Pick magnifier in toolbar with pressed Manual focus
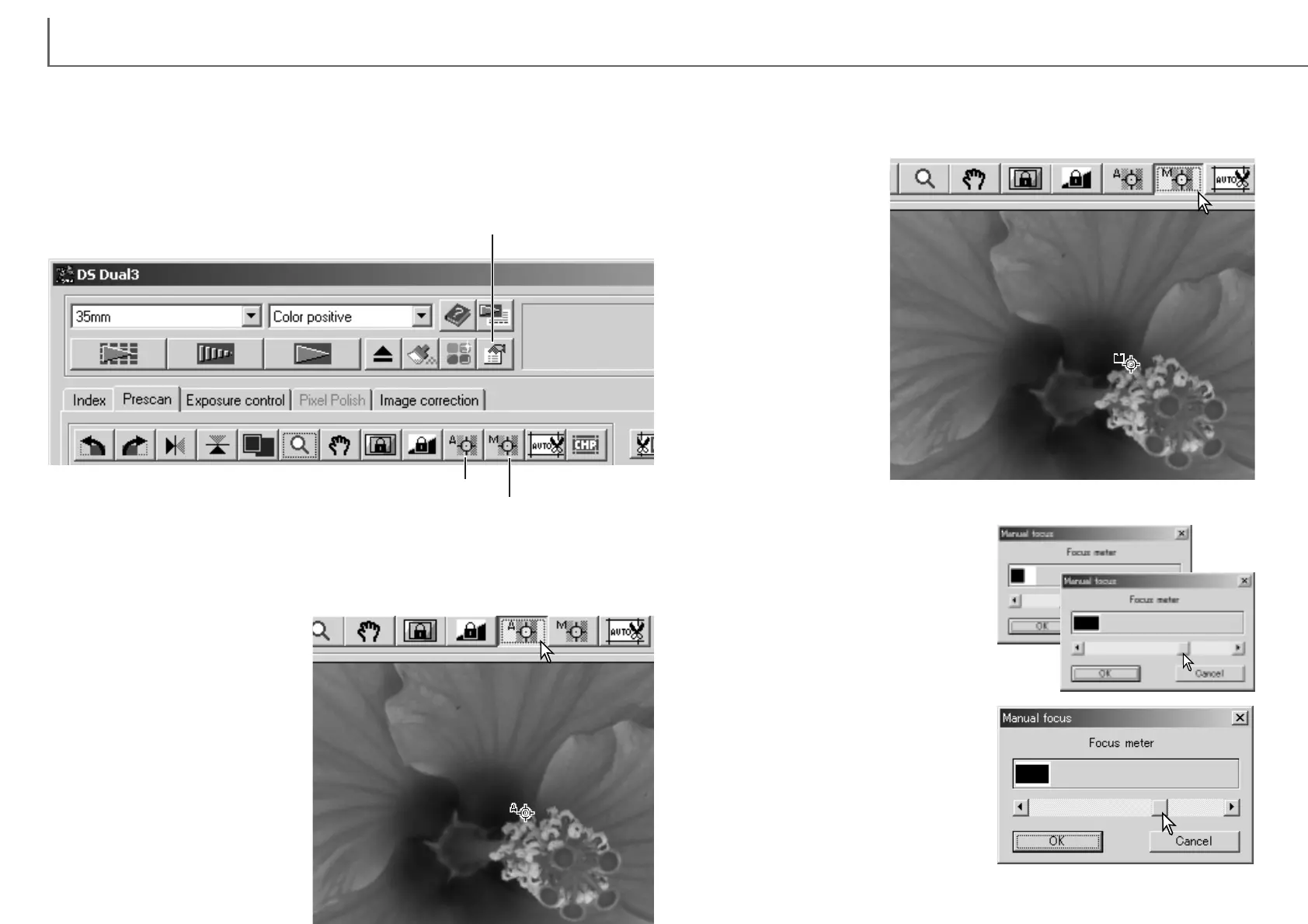The image size is (1308, 924). pyautogui.click(x=924, y=179)
